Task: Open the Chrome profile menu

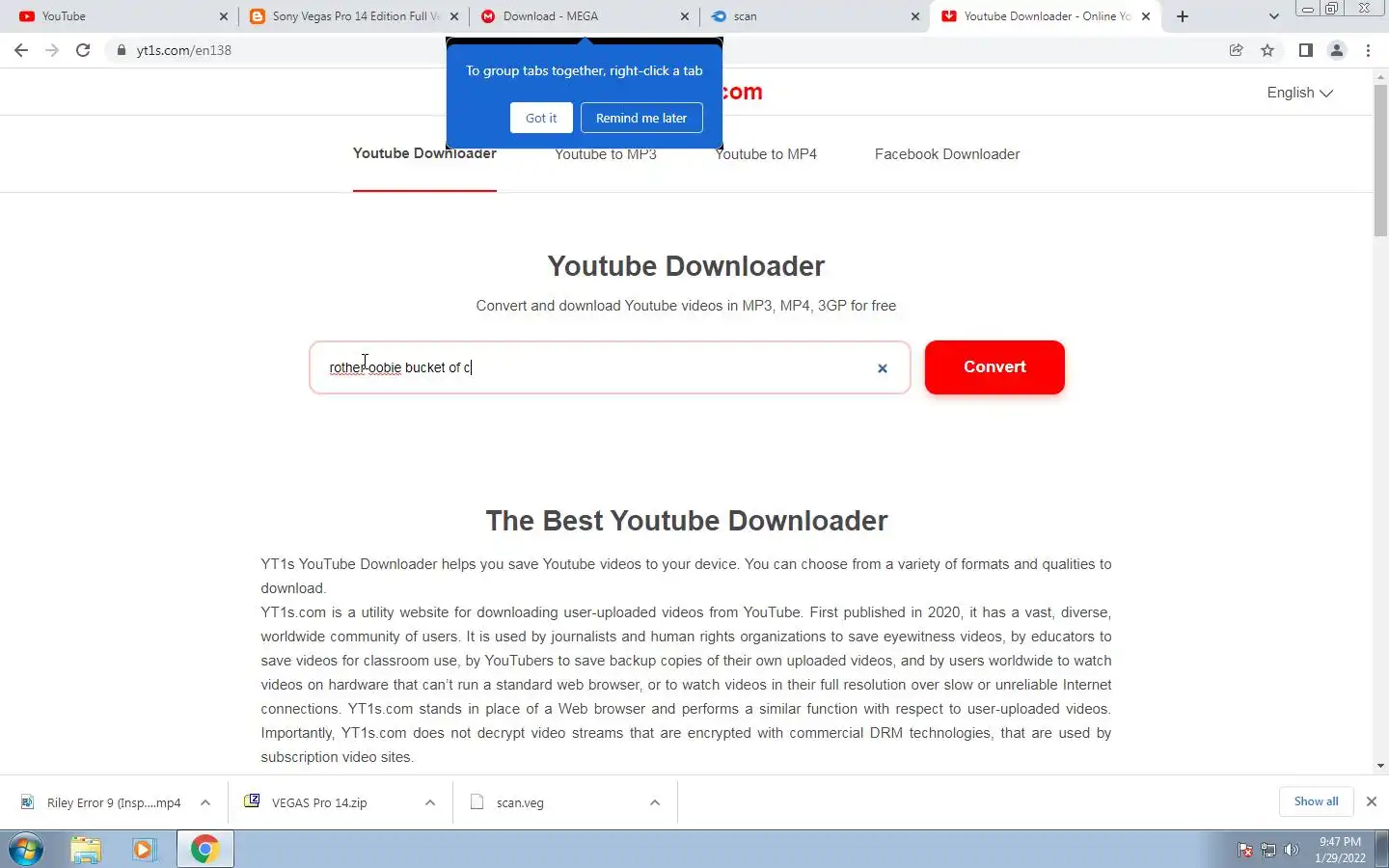Action: [1337, 50]
